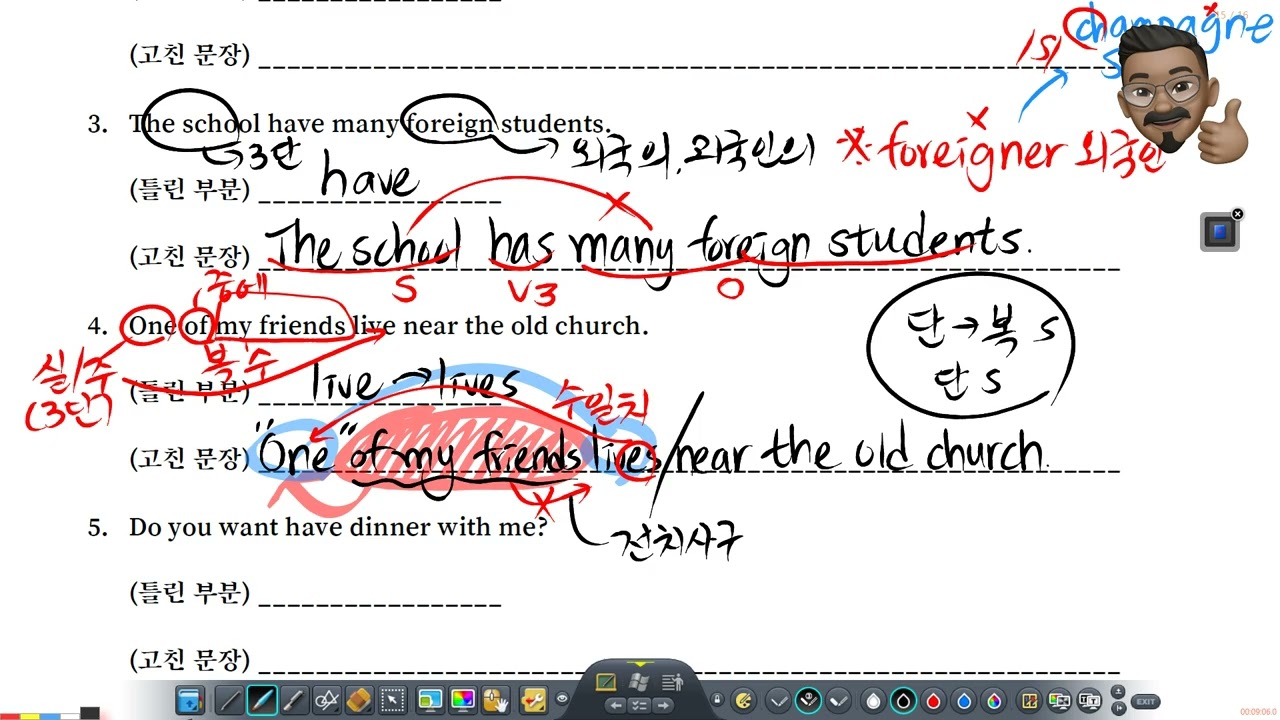Pick the black ink color drop
Image resolution: width=1280 pixels, height=720 pixels.
(x=903, y=701)
